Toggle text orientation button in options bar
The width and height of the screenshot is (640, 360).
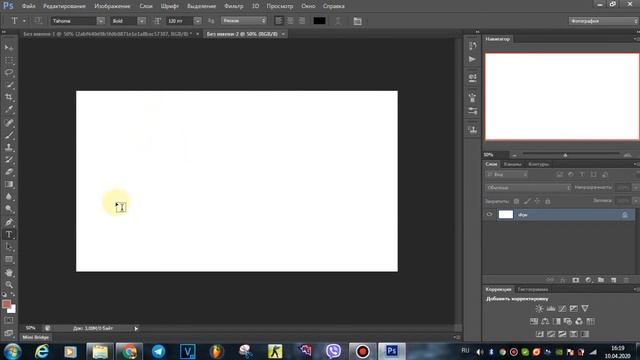pos(38,21)
